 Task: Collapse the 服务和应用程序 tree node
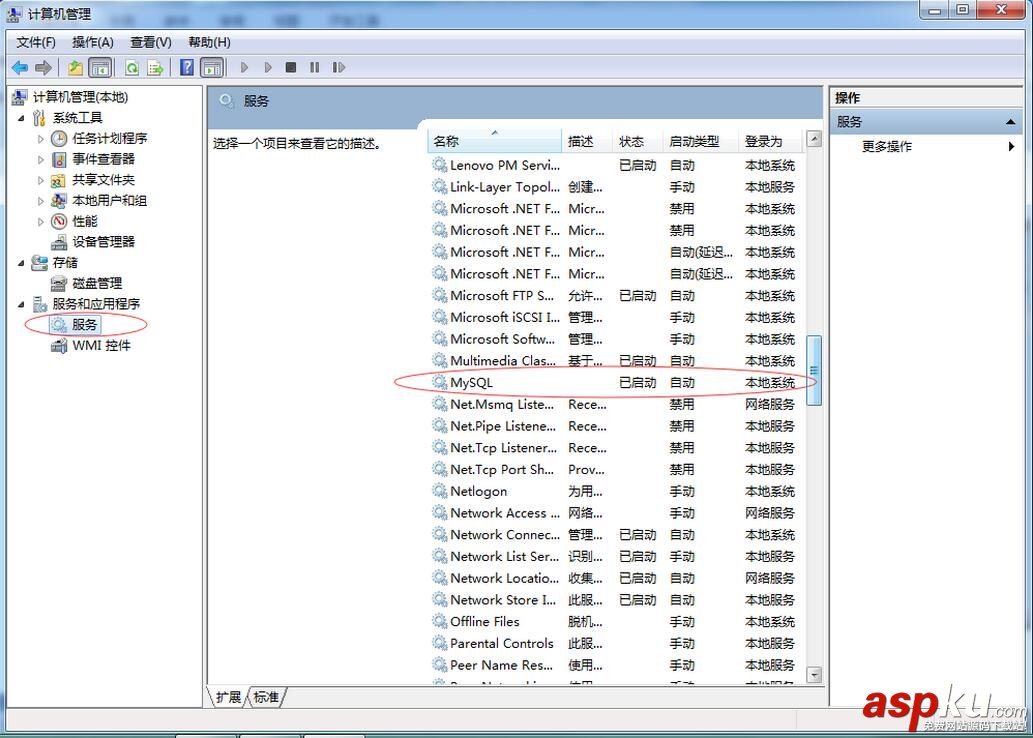[x=21, y=304]
